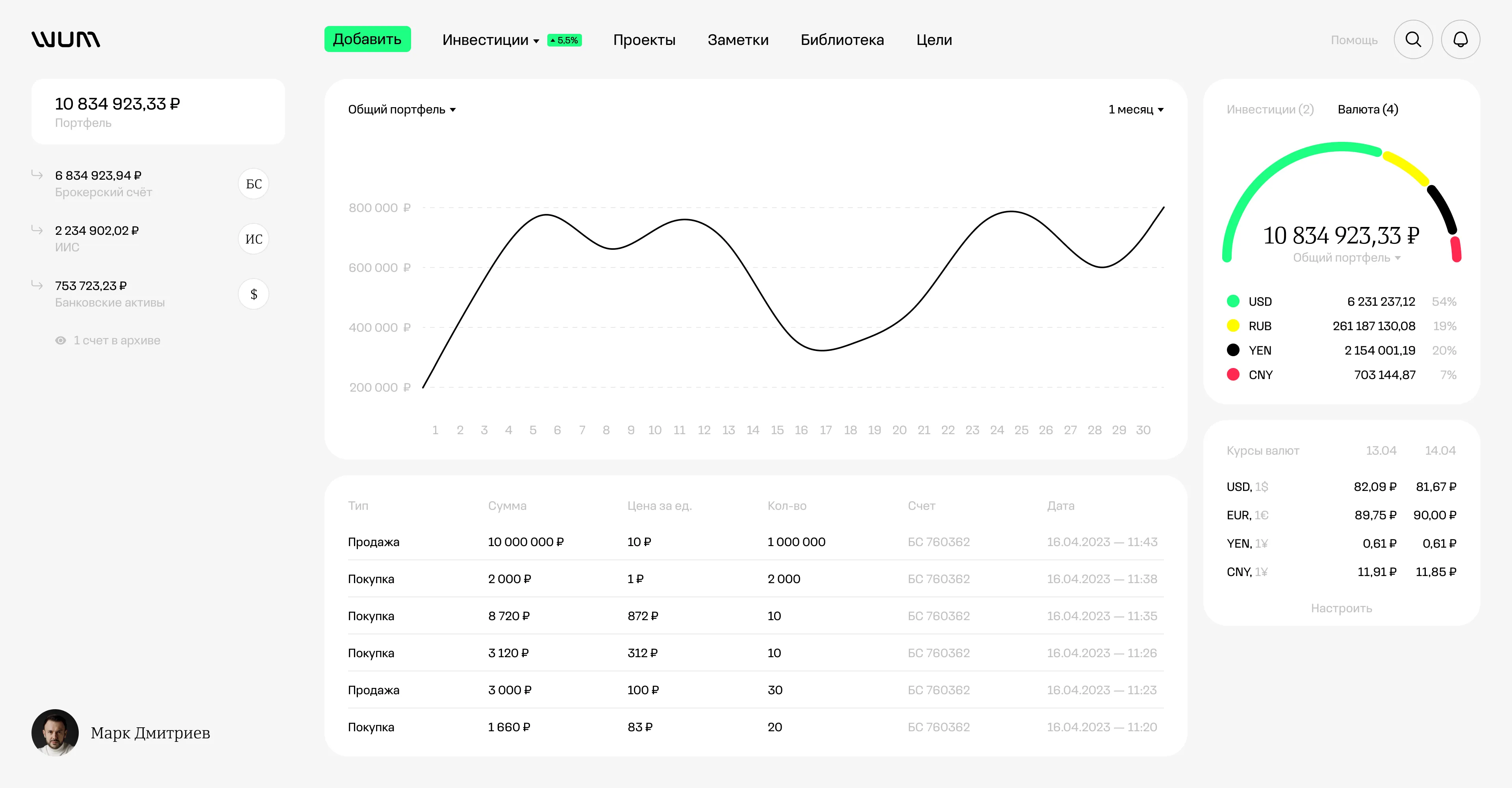Open the notifications bell icon
This screenshot has width=1512, height=788.
[x=1460, y=39]
